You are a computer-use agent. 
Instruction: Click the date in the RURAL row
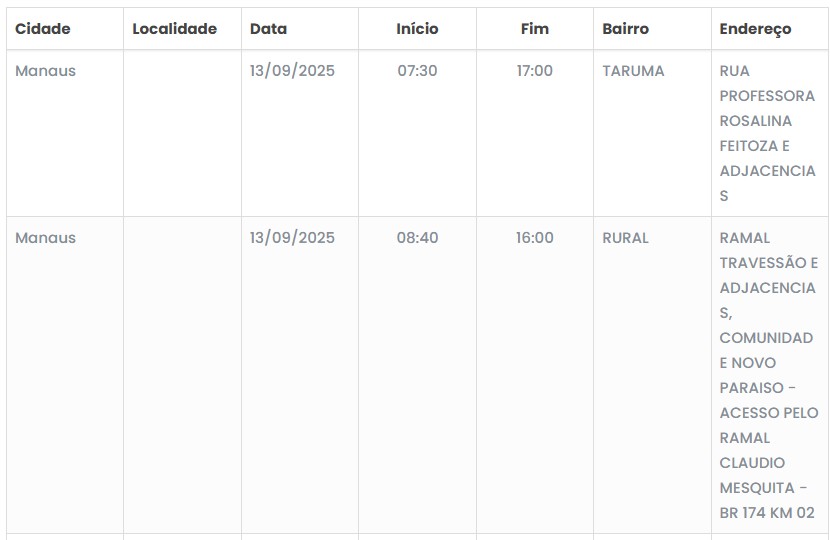292,238
